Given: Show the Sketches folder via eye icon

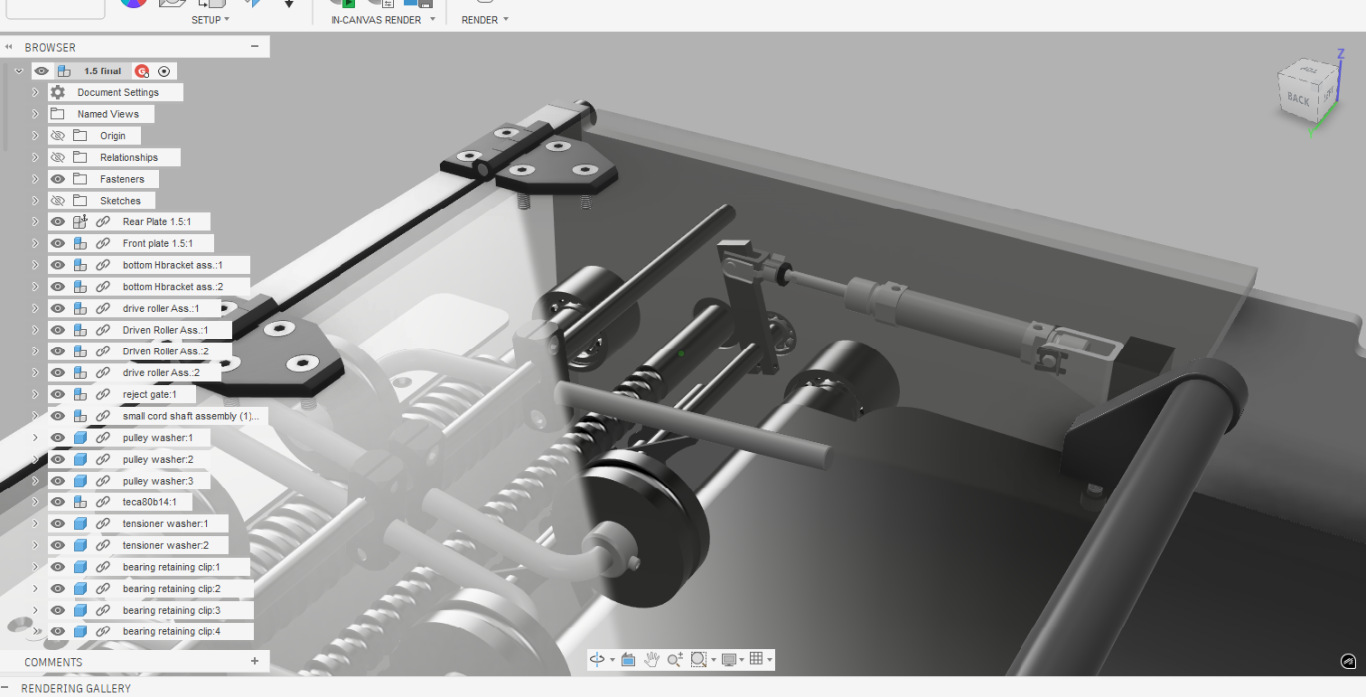Looking at the screenshot, I should click(x=58, y=201).
